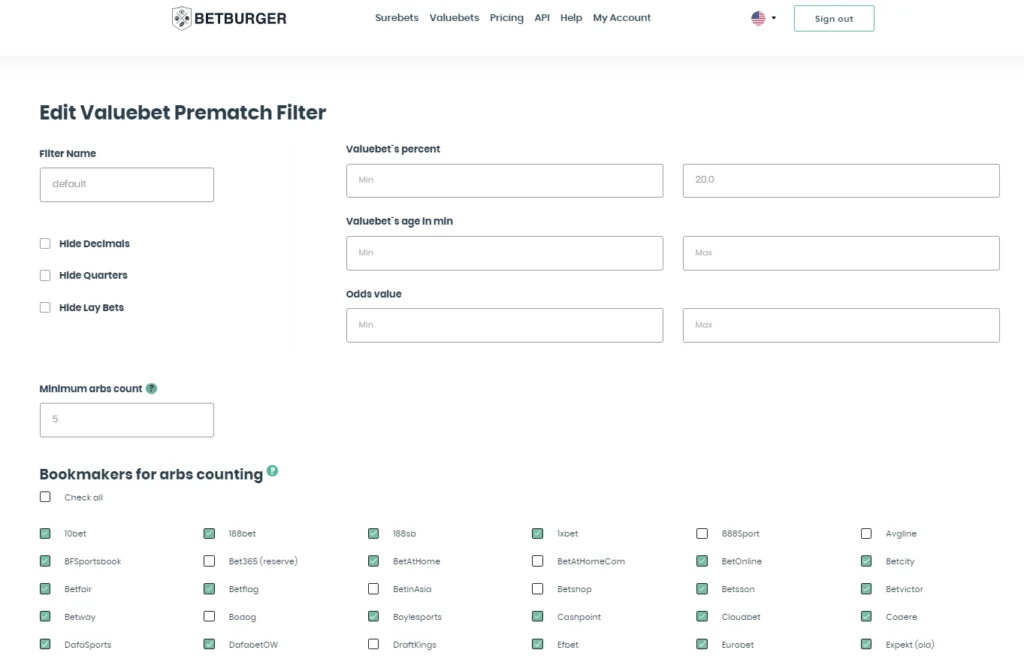Click the Sign out button
This screenshot has height=662, width=1024.
(x=834, y=18)
